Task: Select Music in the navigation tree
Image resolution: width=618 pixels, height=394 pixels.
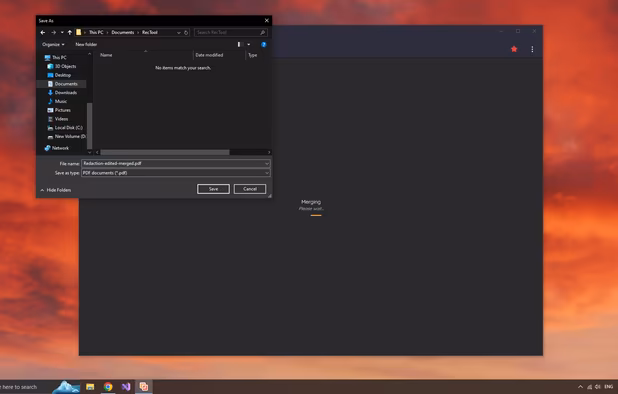Action: (58, 101)
